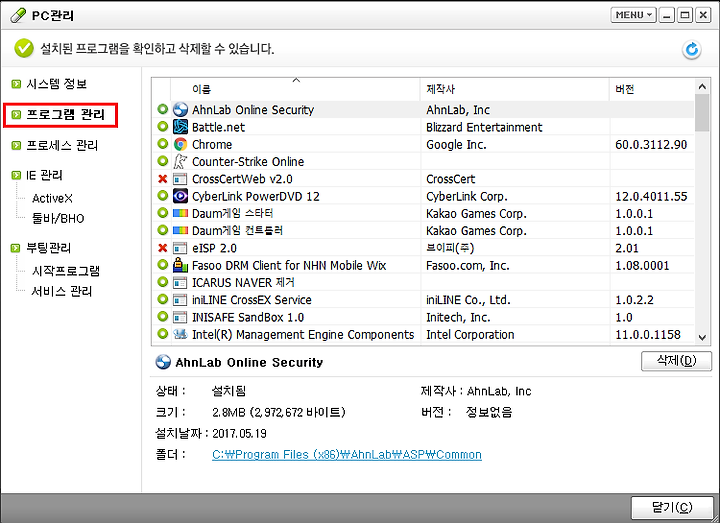Viewport: 720px width, 523px height.
Task: Click green status circle beside Chrome
Action: tap(163, 144)
